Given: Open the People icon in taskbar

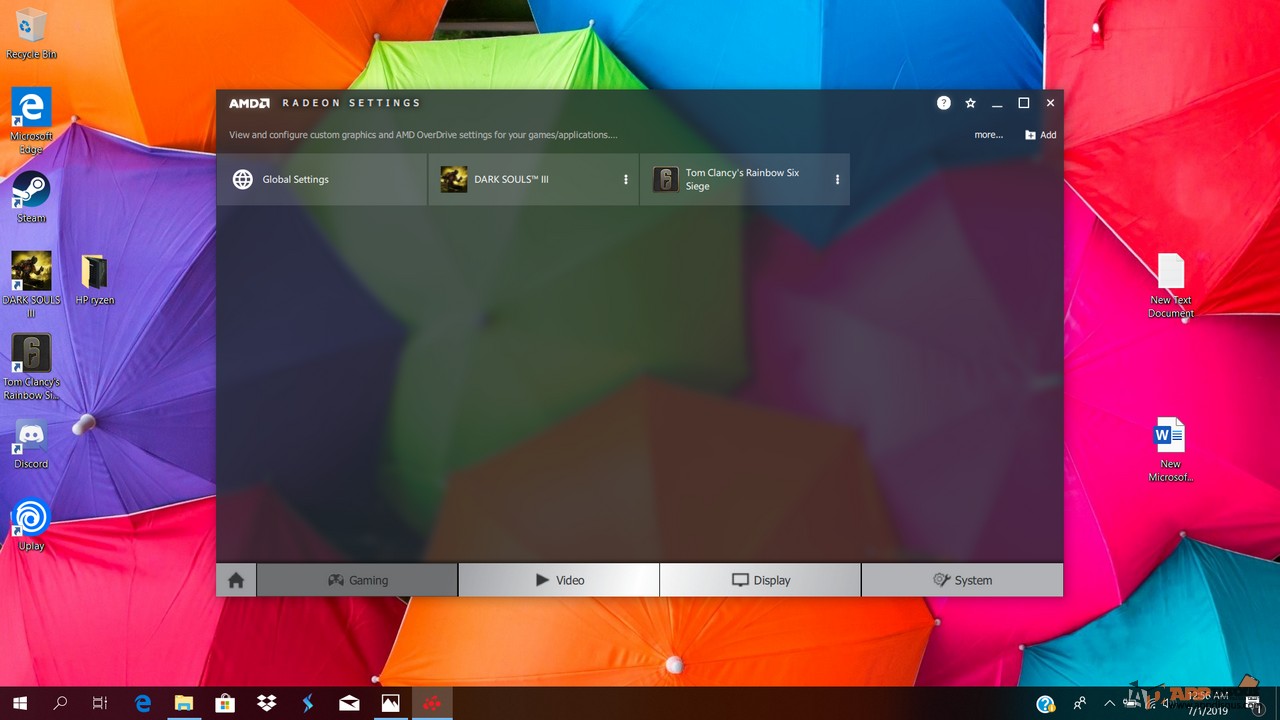Looking at the screenshot, I should (1080, 704).
